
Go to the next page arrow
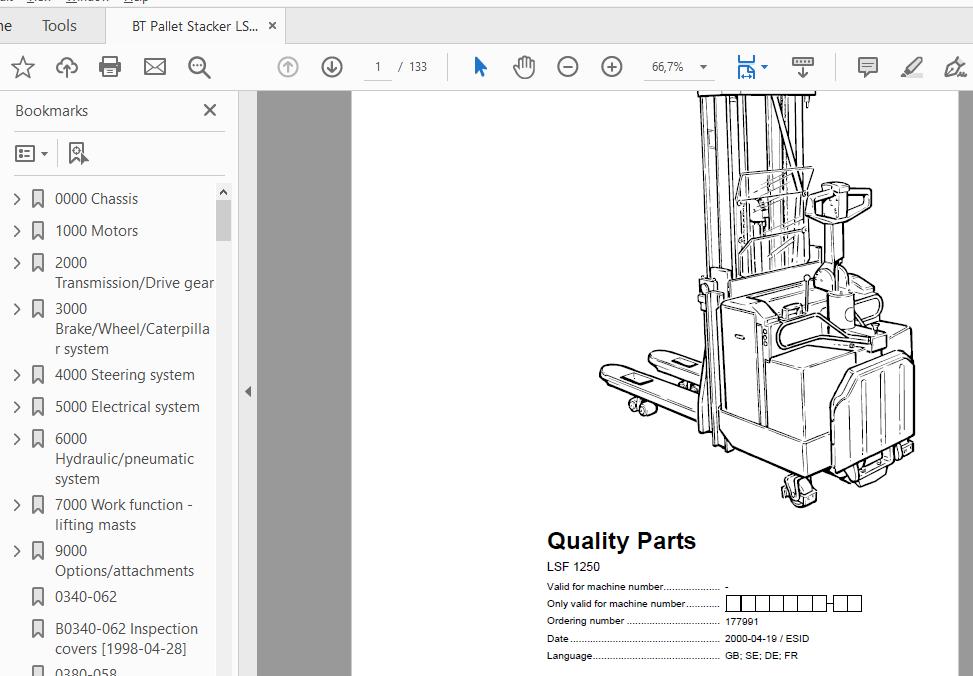pos(332,67)
